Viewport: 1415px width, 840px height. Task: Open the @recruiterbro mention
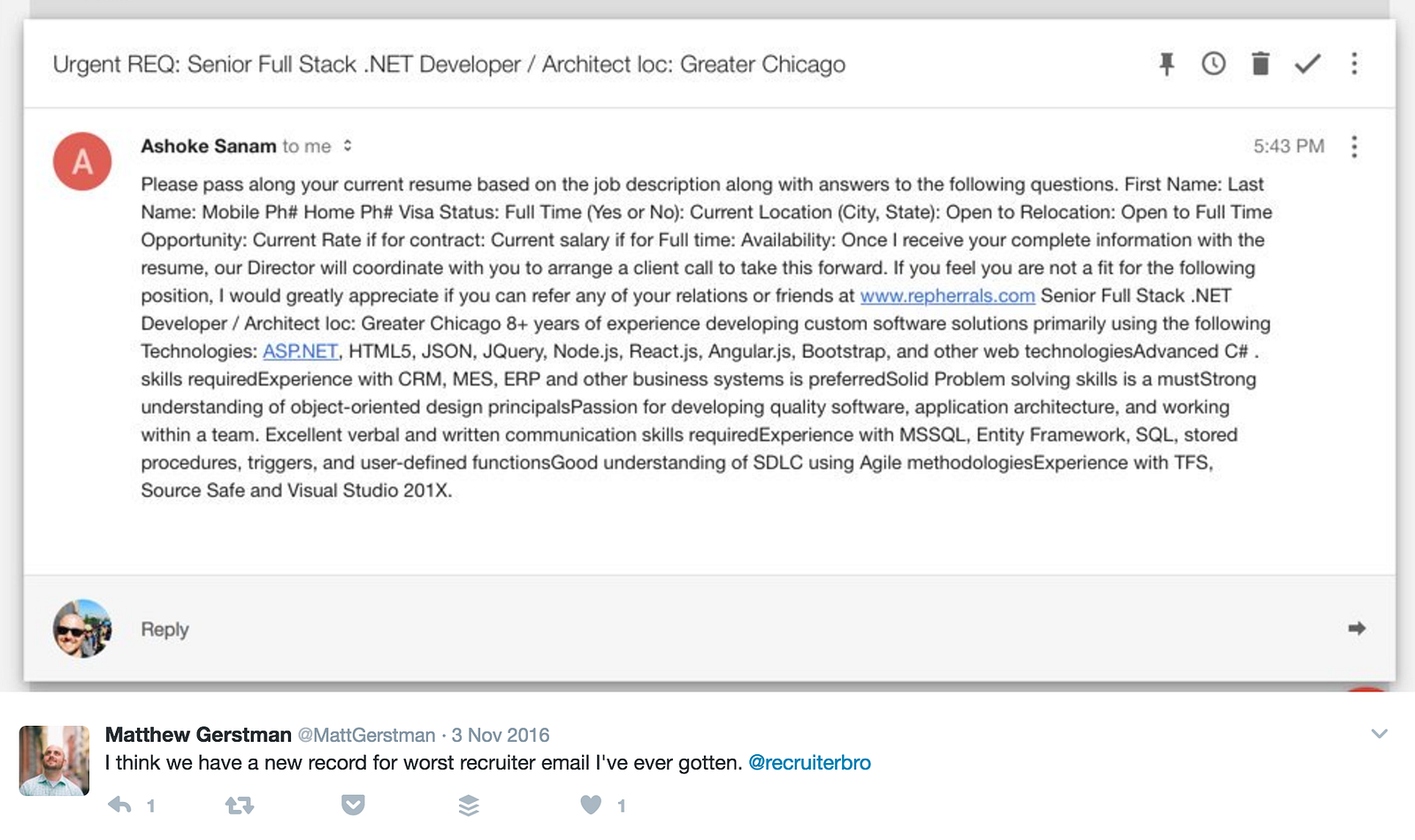[809, 763]
